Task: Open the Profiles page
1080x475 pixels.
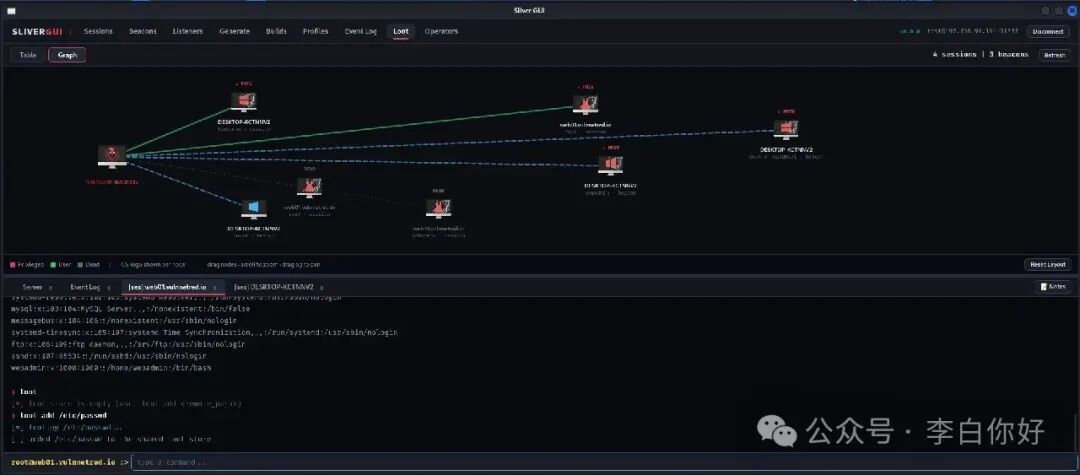Action: [315, 32]
